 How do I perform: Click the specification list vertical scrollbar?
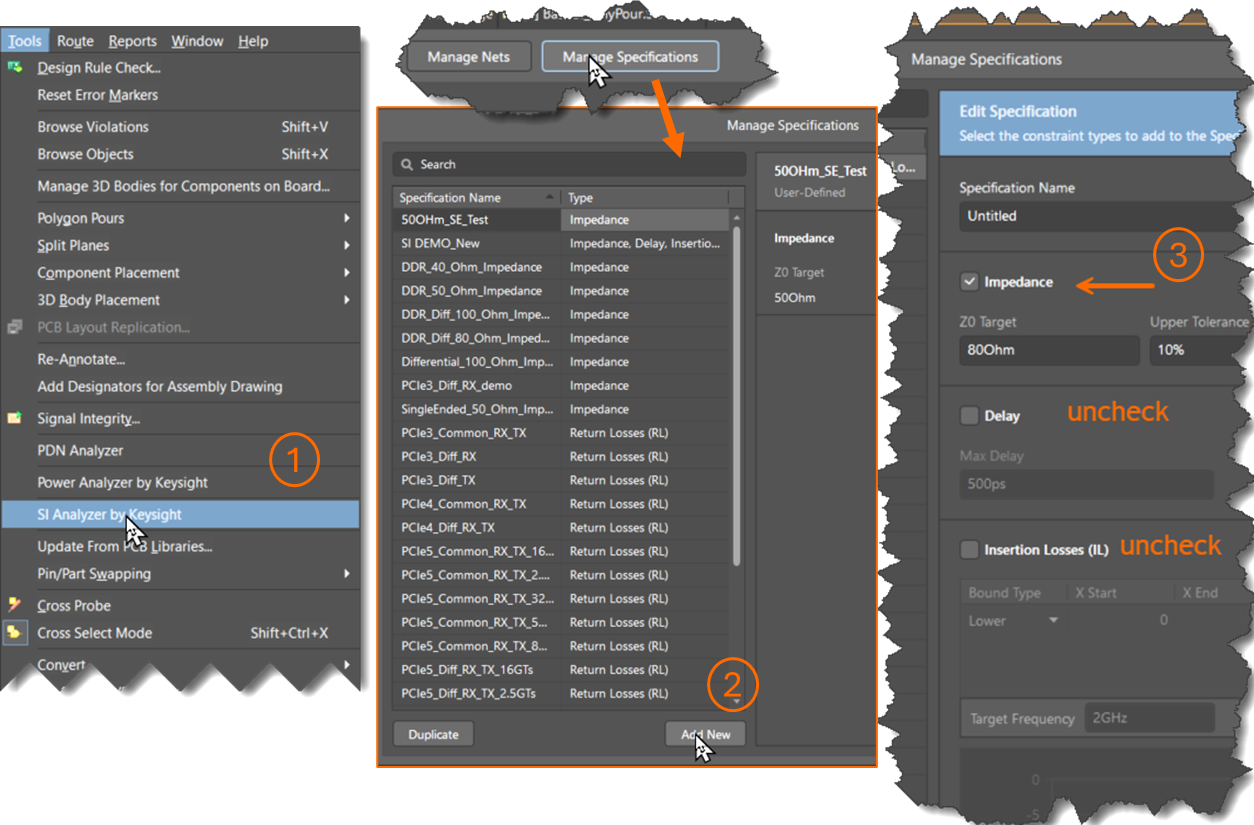click(x=737, y=395)
